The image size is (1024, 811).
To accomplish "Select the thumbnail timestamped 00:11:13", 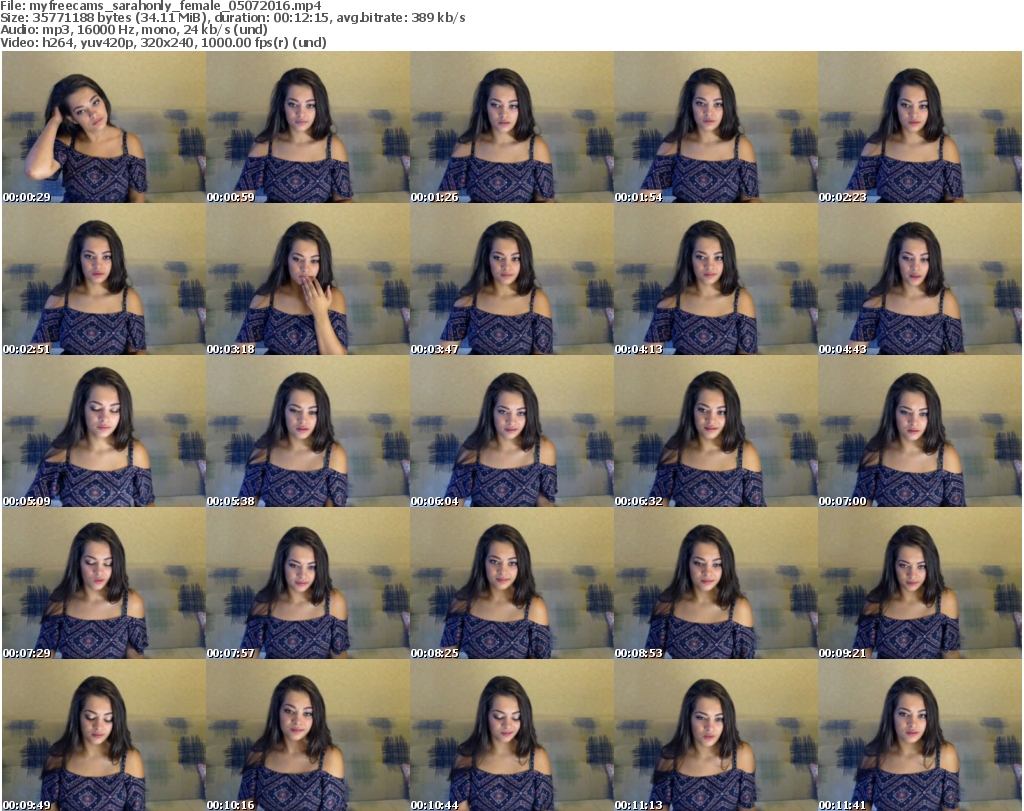I will tap(716, 735).
